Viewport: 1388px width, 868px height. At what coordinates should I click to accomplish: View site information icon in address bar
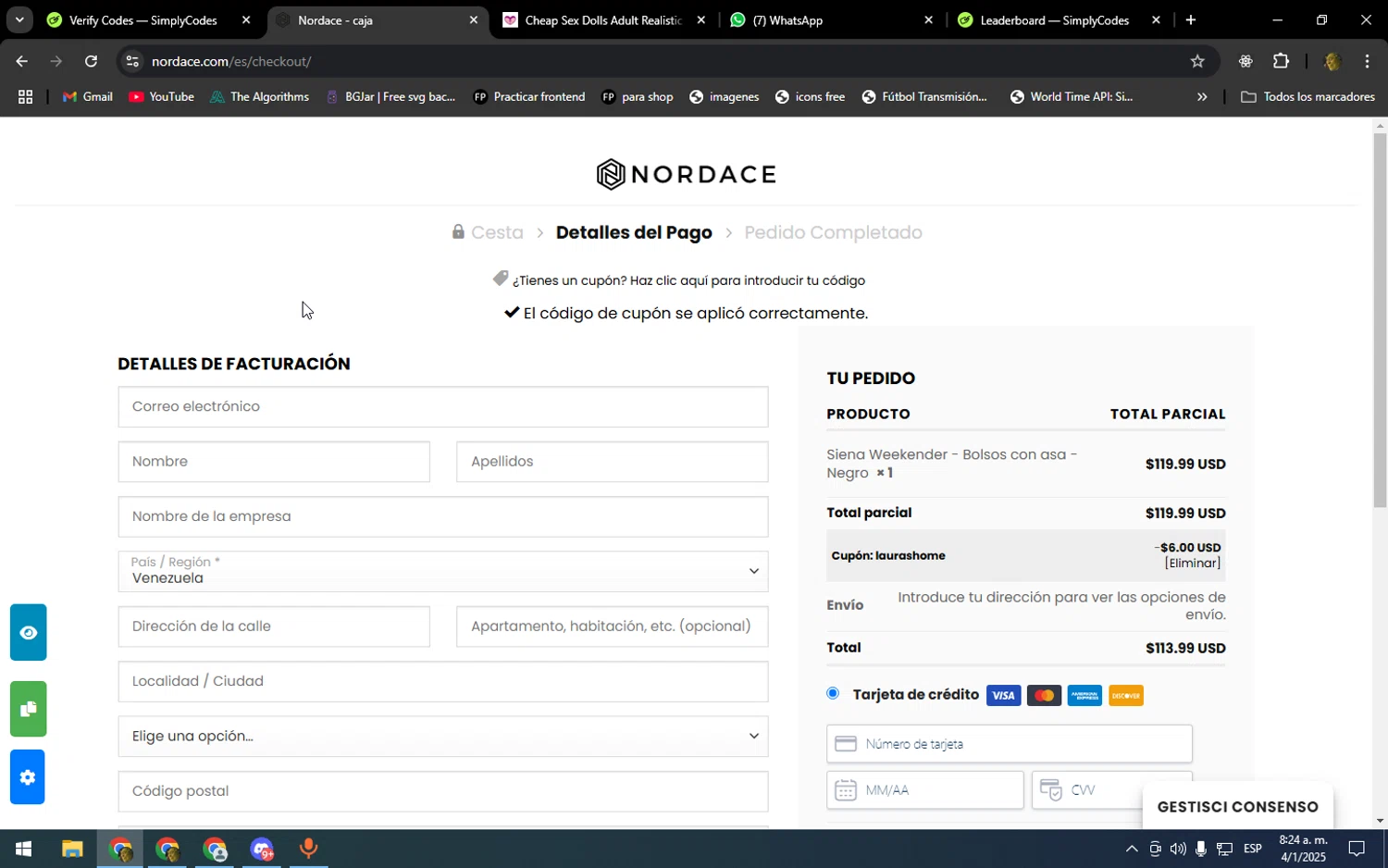tap(132, 61)
